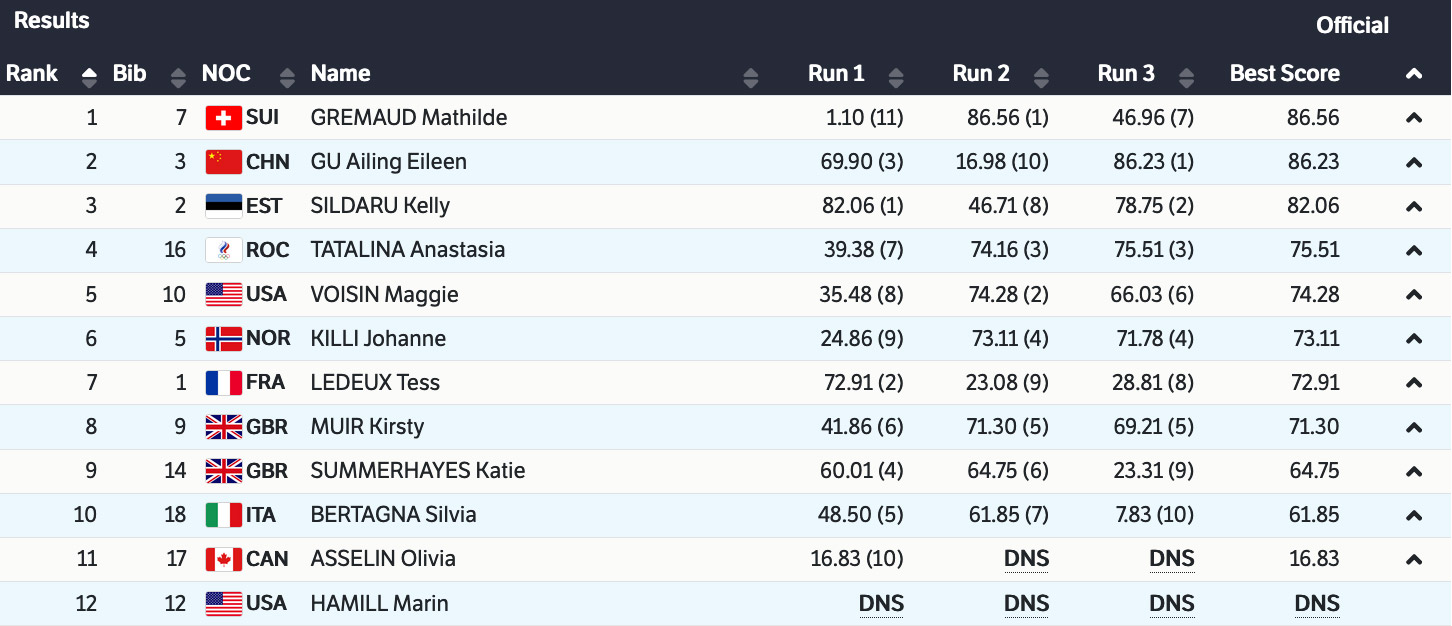Click the China flag icon
1452x626 pixels.
point(223,162)
